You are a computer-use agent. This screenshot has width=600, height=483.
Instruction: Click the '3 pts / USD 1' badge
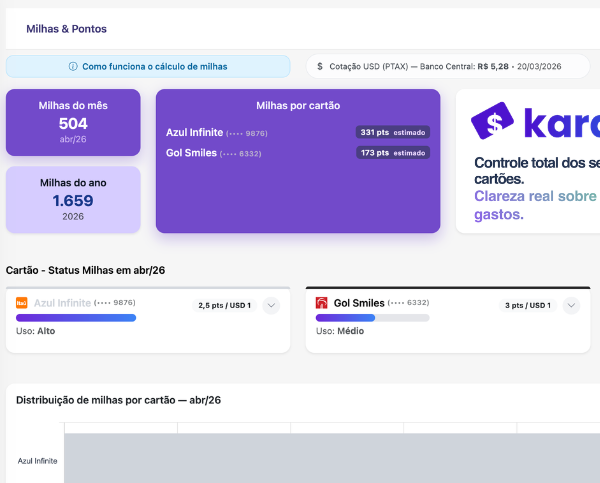click(x=528, y=306)
